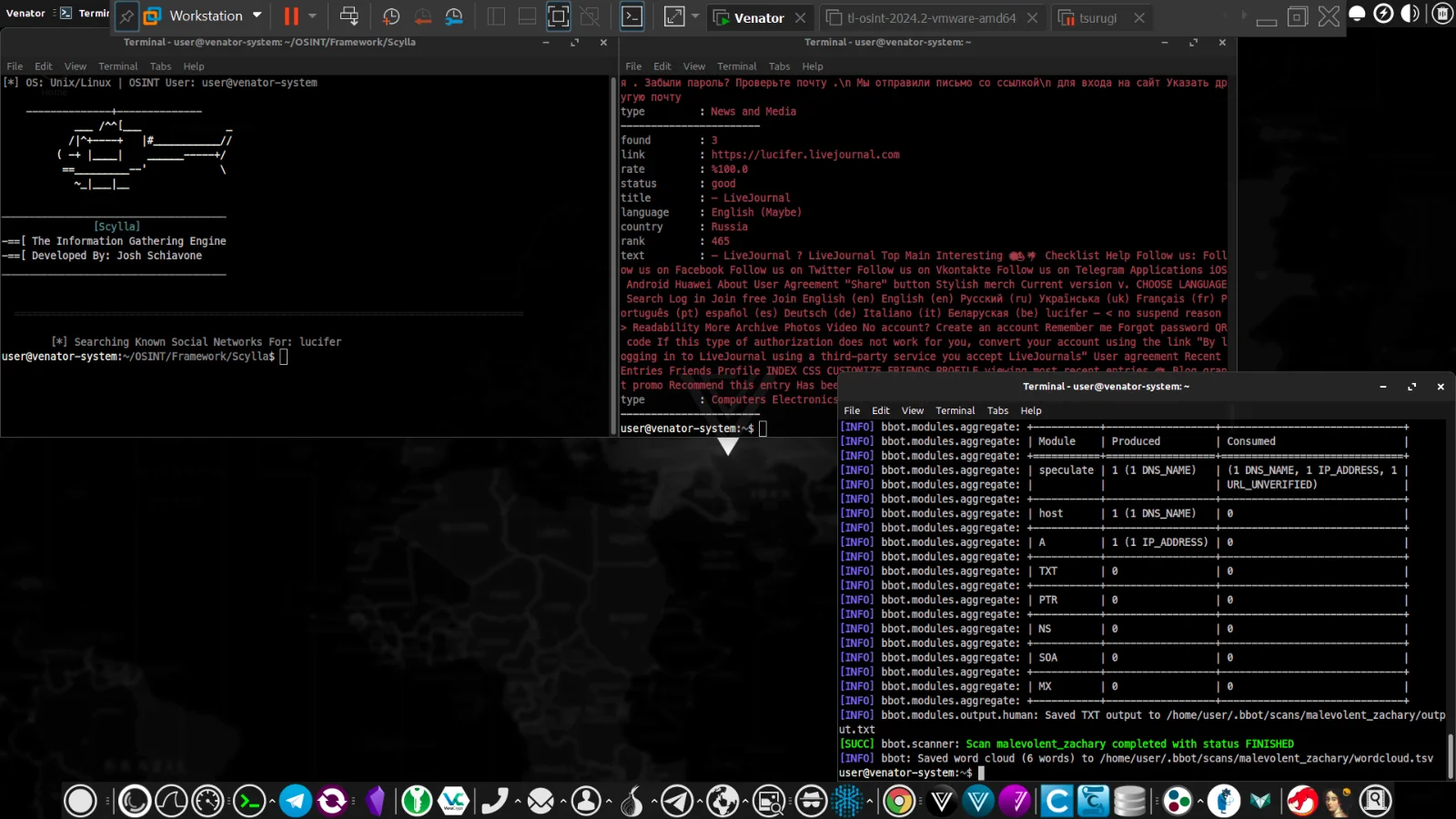Open snapshot manager icon in VMware toolbar
1456x819 pixels.
point(454,16)
